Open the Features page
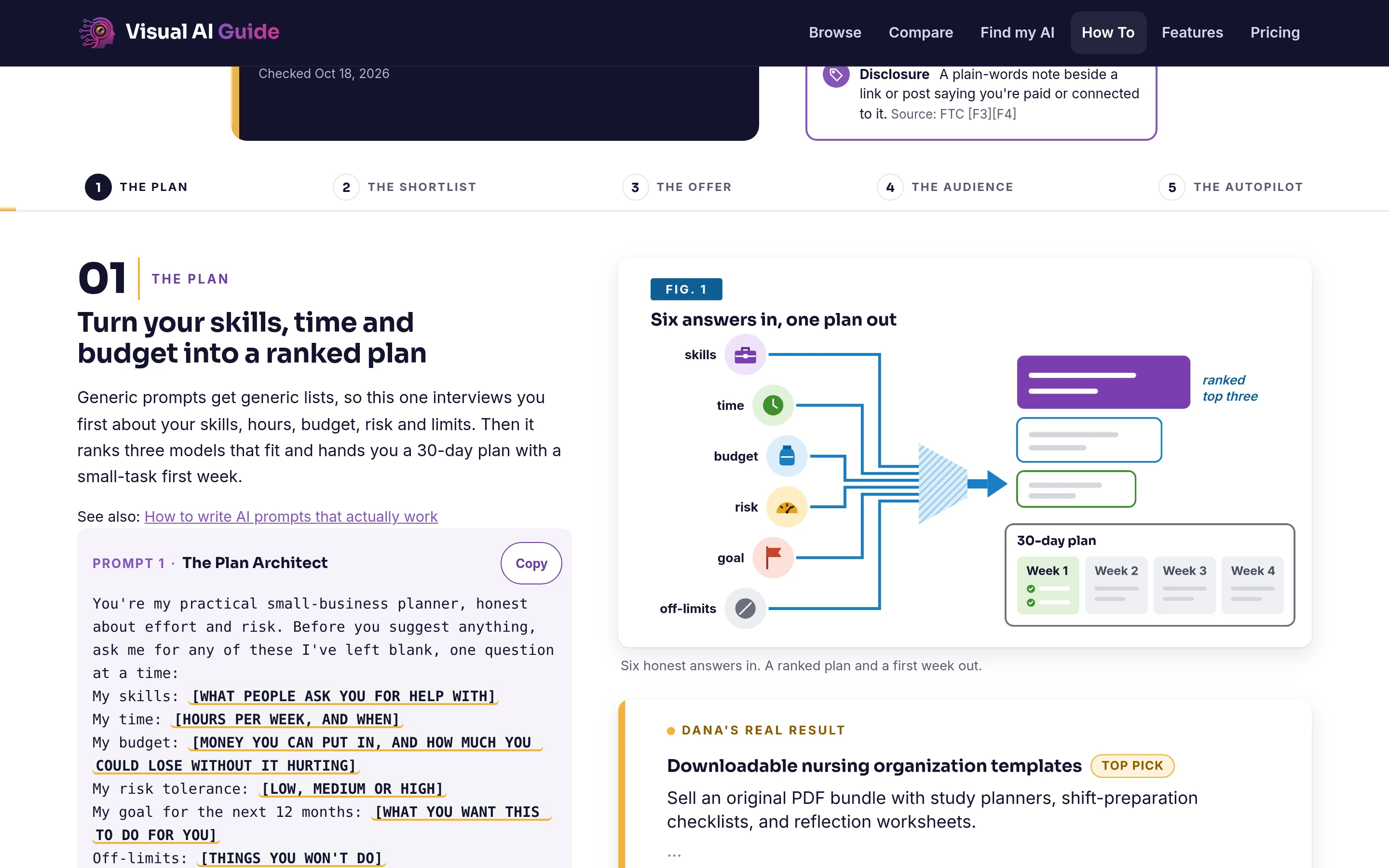 click(x=1192, y=33)
